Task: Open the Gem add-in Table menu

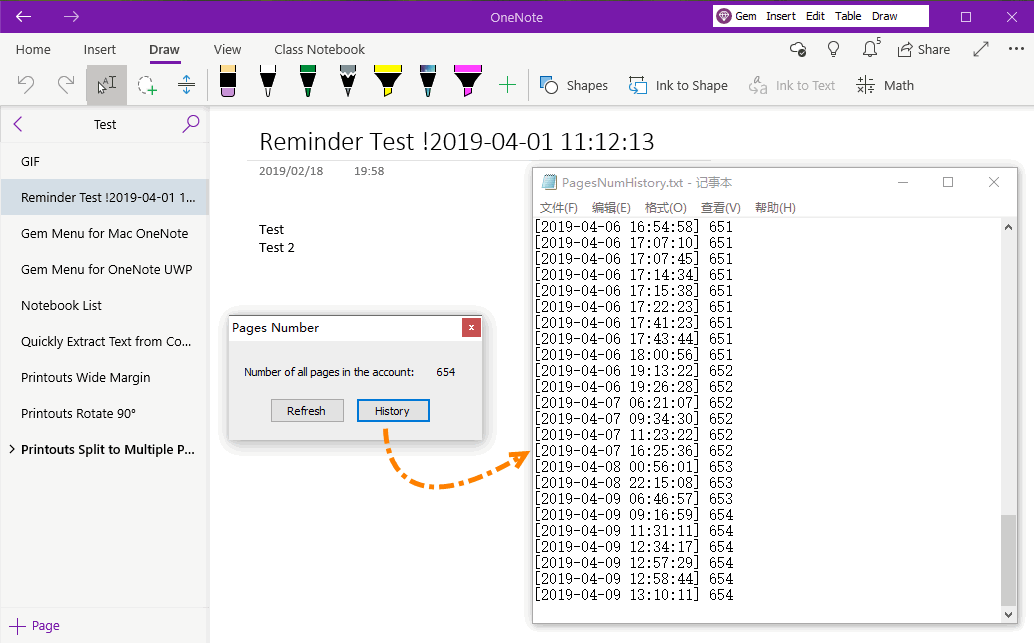Action: [848, 16]
